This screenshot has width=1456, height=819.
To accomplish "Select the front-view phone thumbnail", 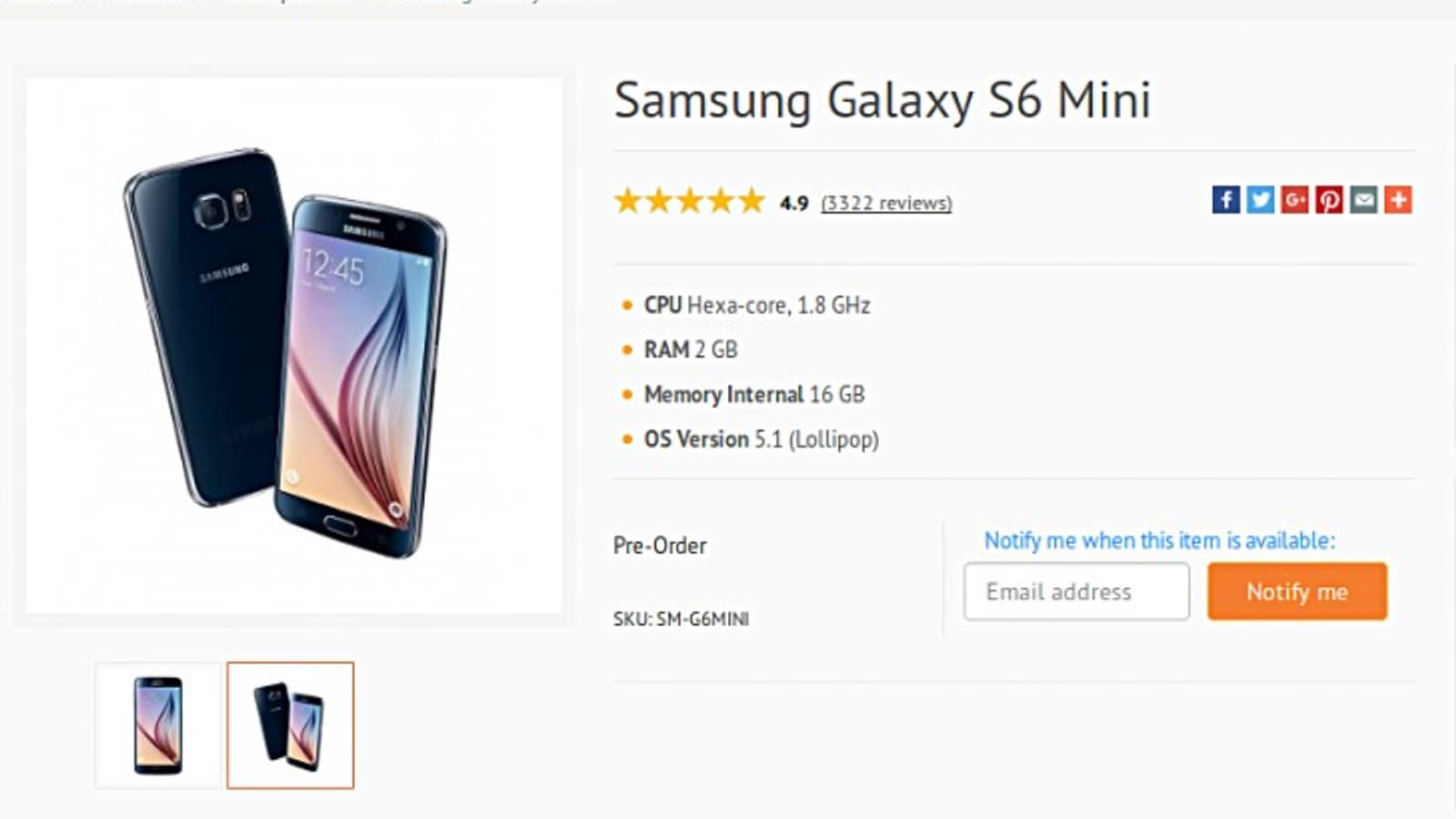I will point(158,725).
